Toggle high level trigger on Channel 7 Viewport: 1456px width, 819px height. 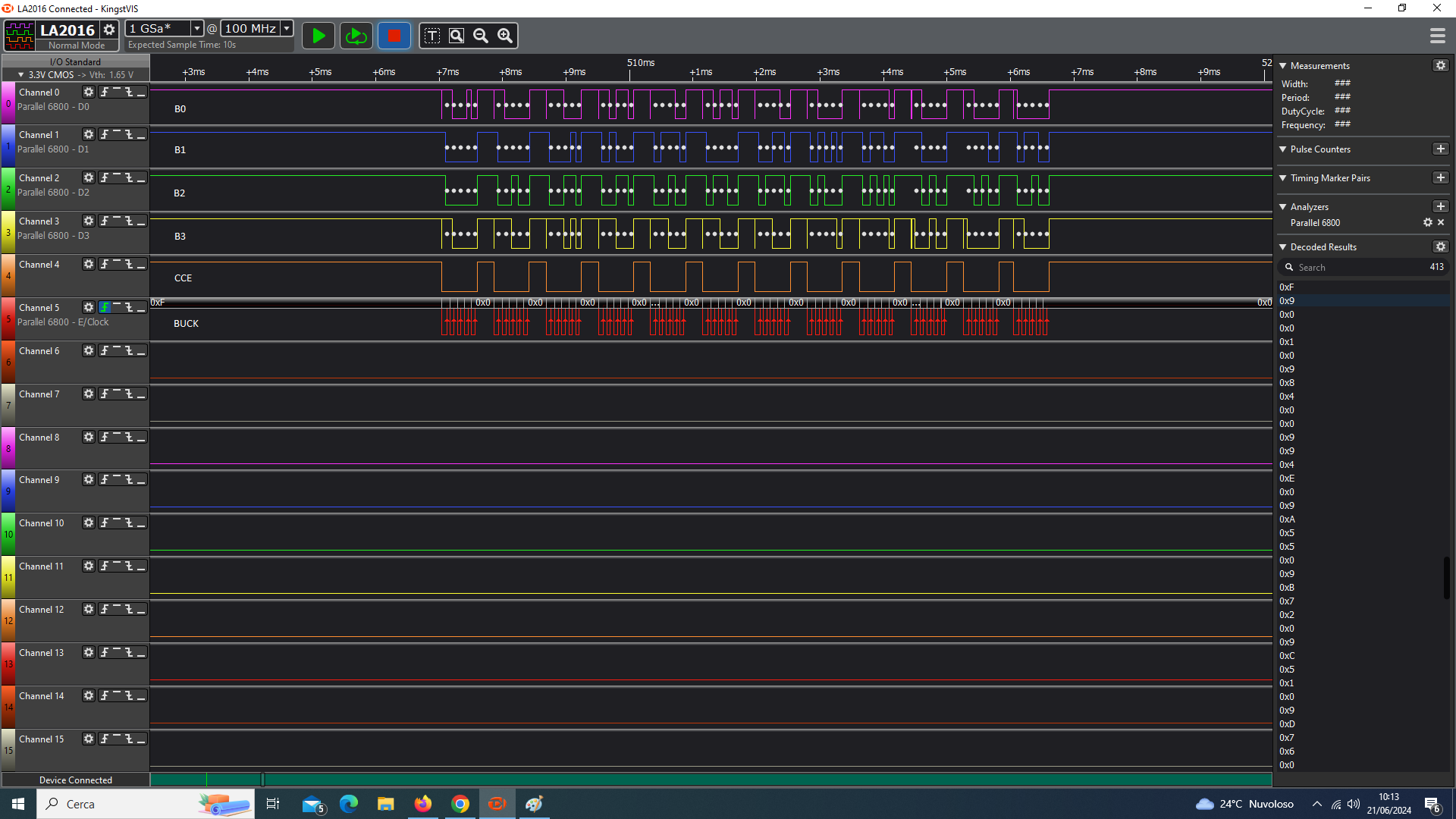tap(117, 394)
